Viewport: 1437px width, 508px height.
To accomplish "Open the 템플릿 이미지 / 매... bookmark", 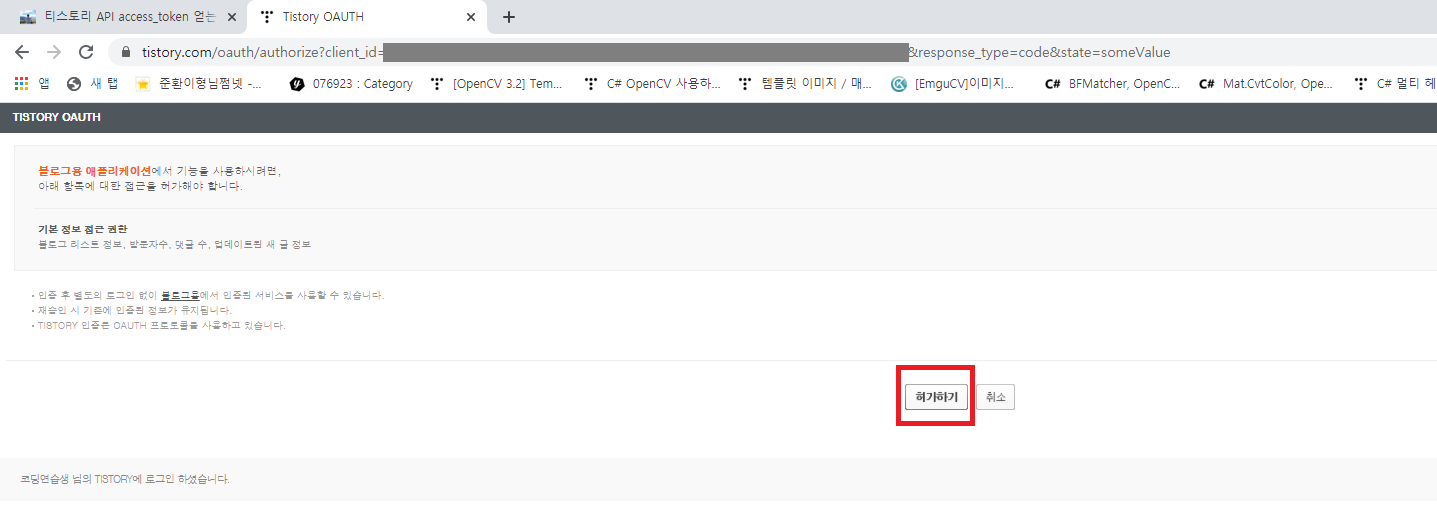I will pos(805,84).
